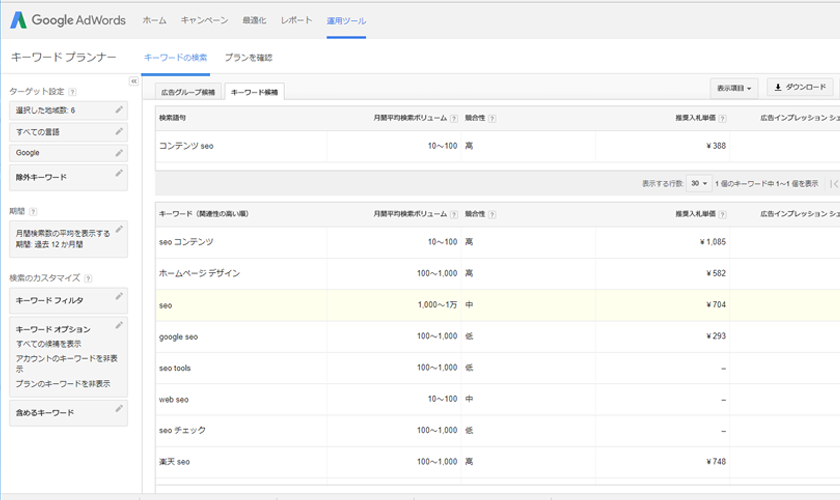Click the コンテンツ seo search term row
Screen dimensions: 840x500
[498, 146]
